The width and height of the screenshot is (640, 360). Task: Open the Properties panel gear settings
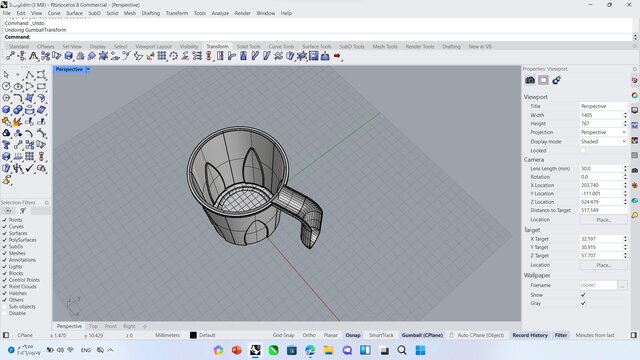(635, 69)
